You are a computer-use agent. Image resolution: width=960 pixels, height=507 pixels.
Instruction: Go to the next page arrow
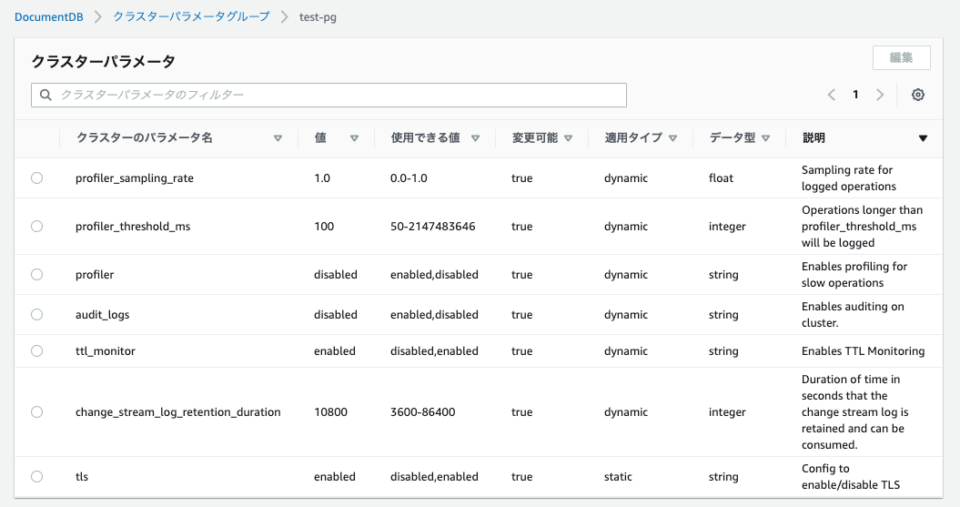pos(880,95)
